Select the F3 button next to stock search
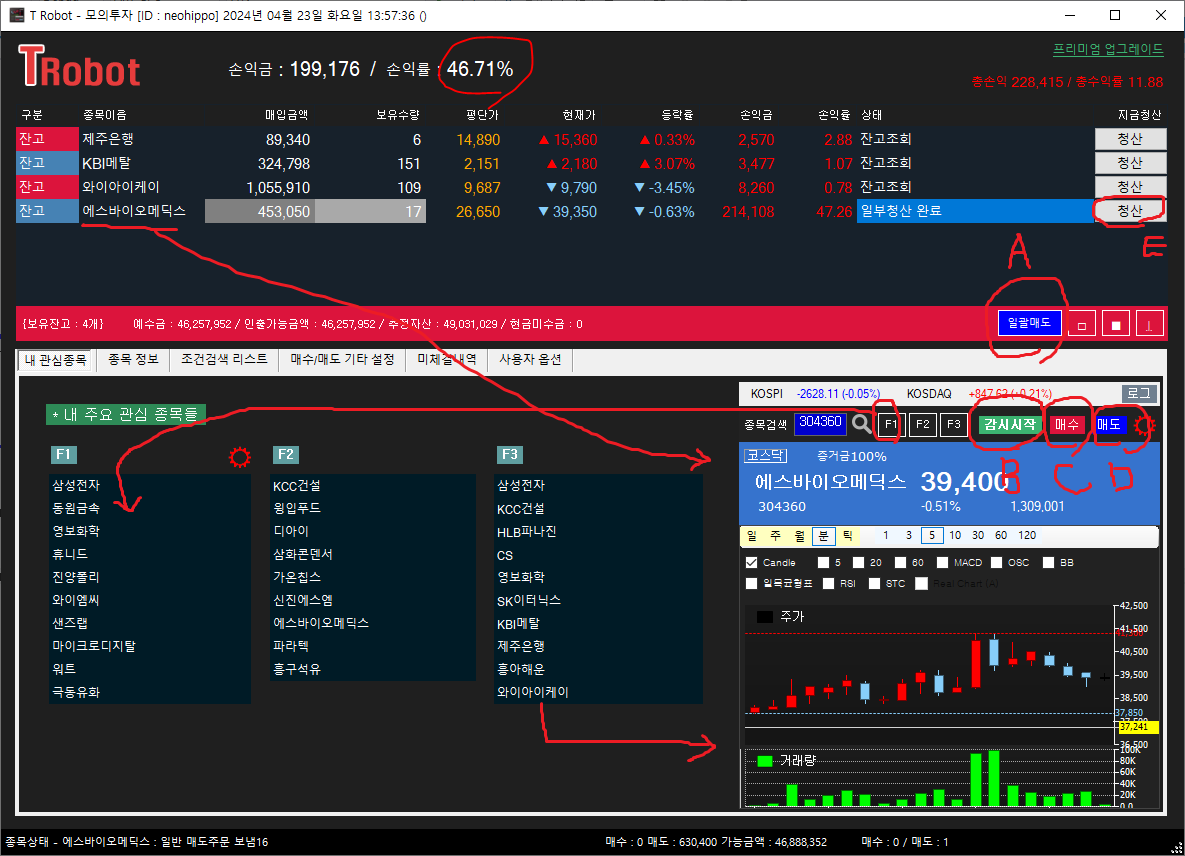This screenshot has width=1185, height=856. pos(954,425)
